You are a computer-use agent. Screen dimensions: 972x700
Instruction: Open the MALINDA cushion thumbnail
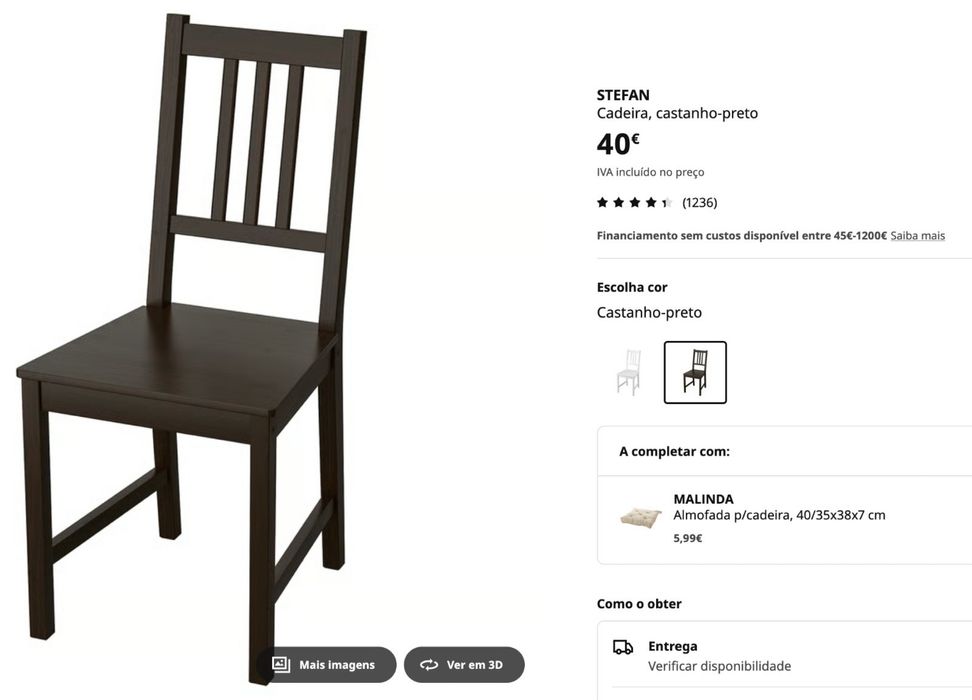pyautogui.click(x=640, y=516)
